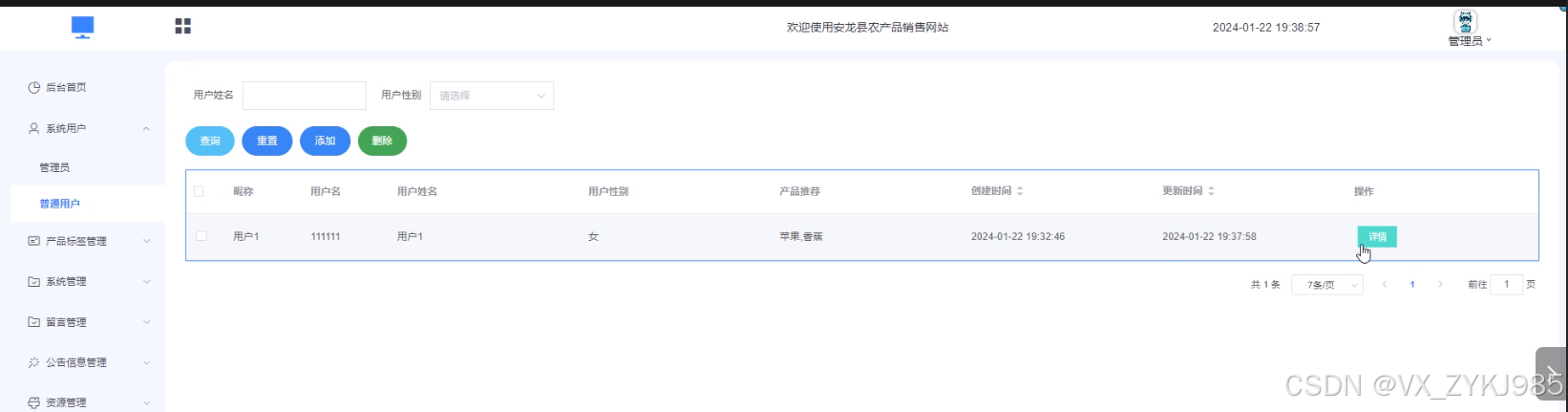Click the 查询 search button
This screenshot has height=412, width=1568.
point(209,141)
